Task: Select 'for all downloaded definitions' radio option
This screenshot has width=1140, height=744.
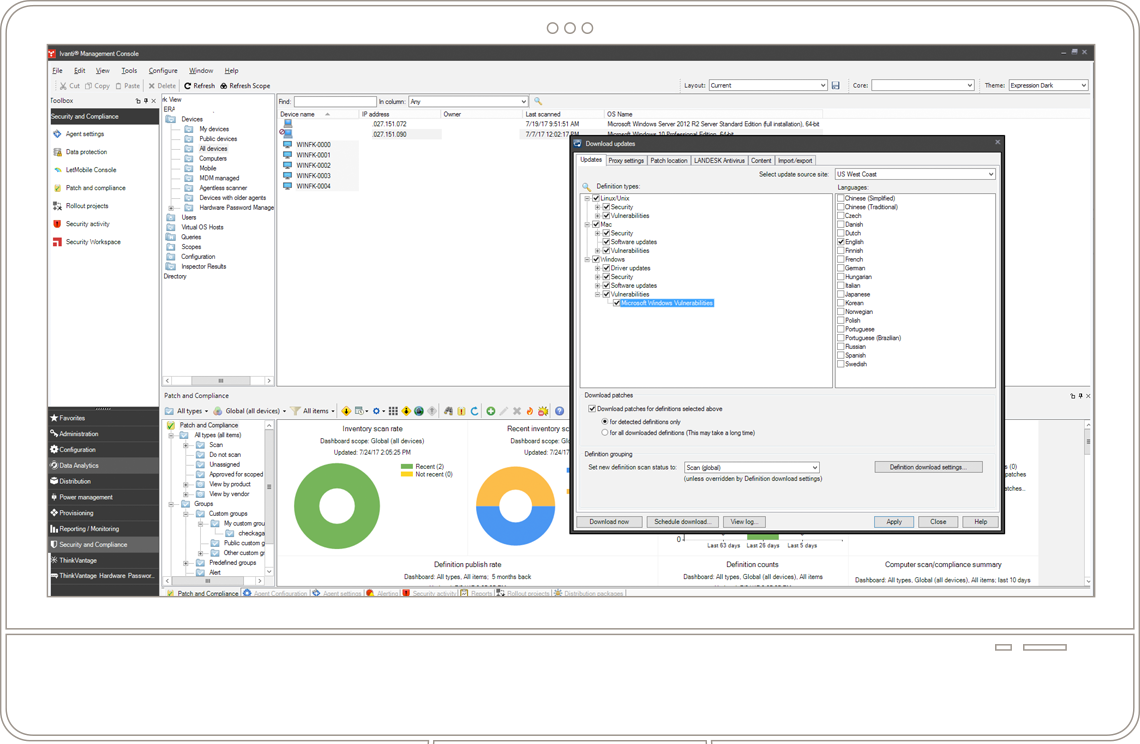Action: pyautogui.click(x=604, y=433)
